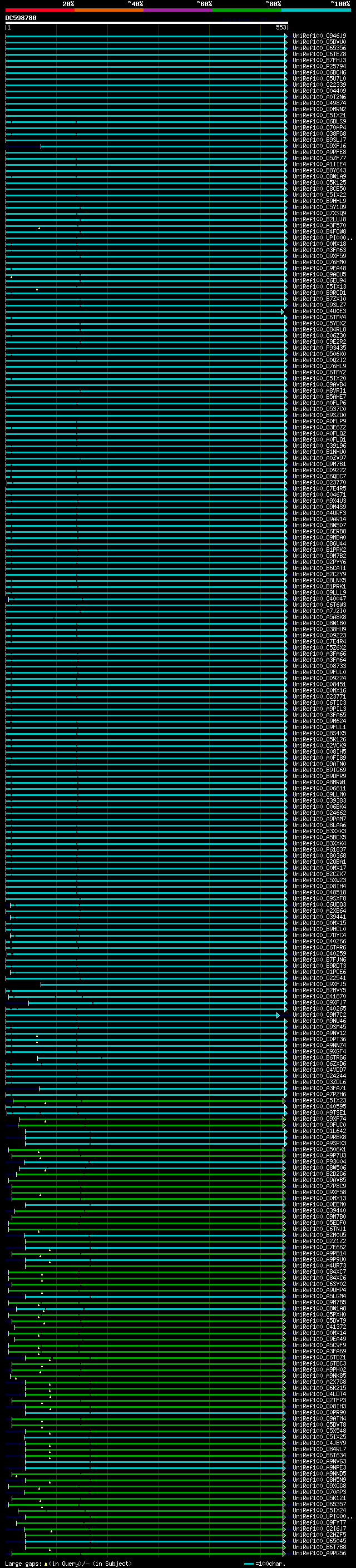Pick the UniRef100_Q1L642 hit name
The image size is (356, 1568).
point(319,1131)
